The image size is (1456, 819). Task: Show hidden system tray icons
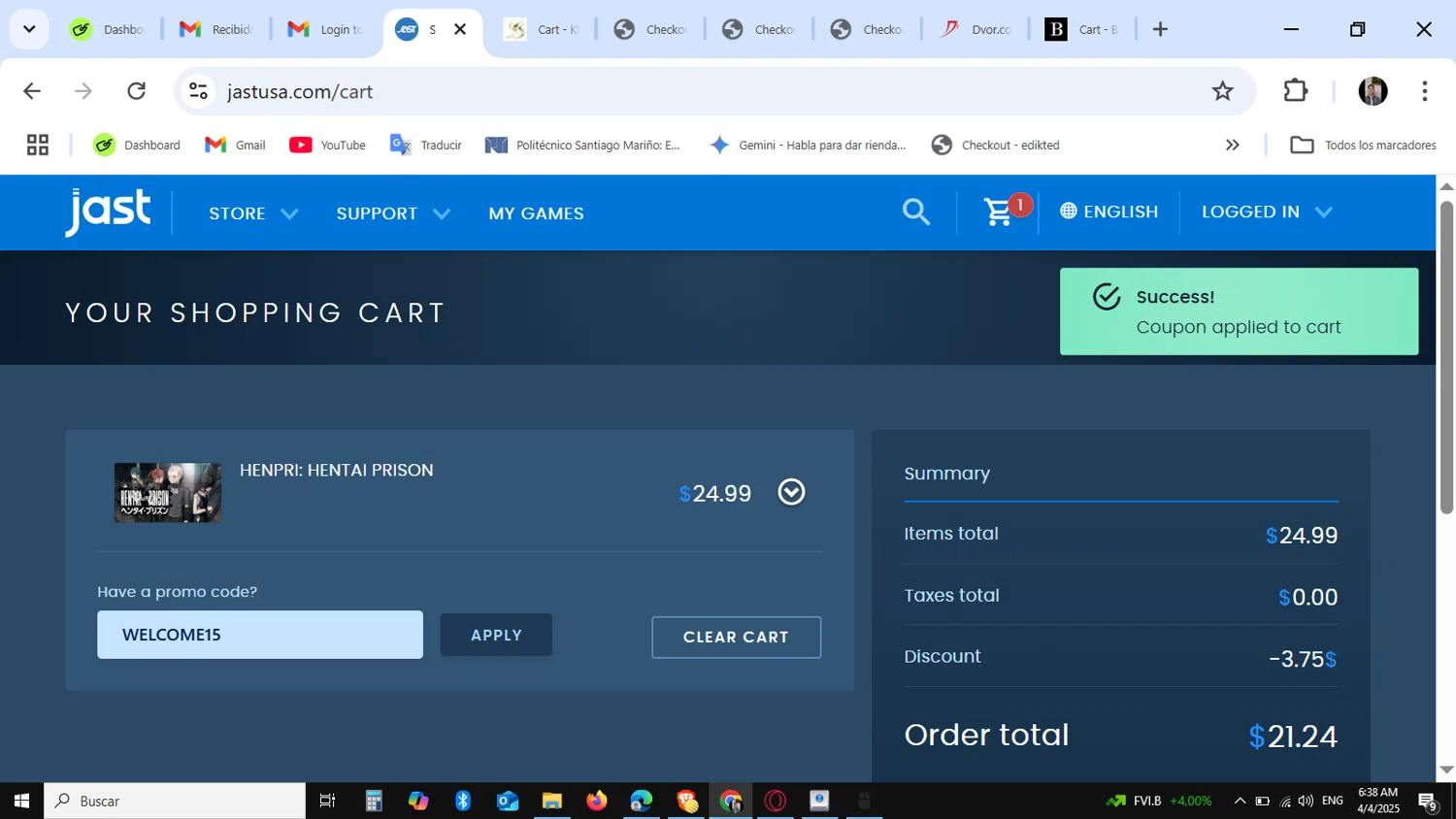tap(1240, 801)
